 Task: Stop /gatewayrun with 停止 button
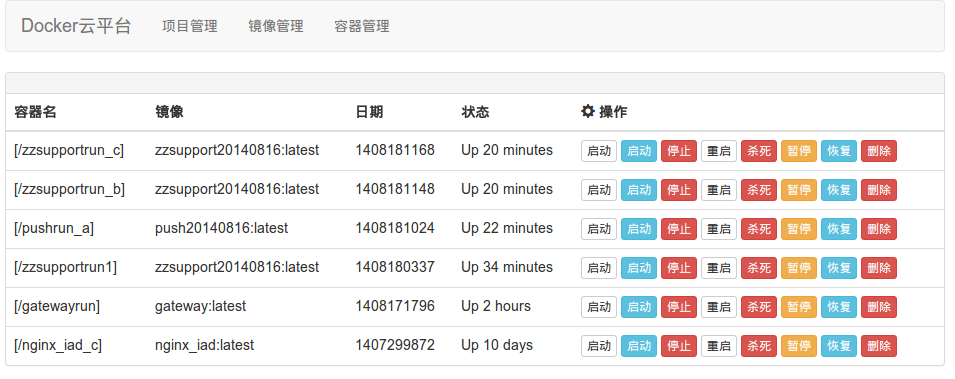pos(679,307)
